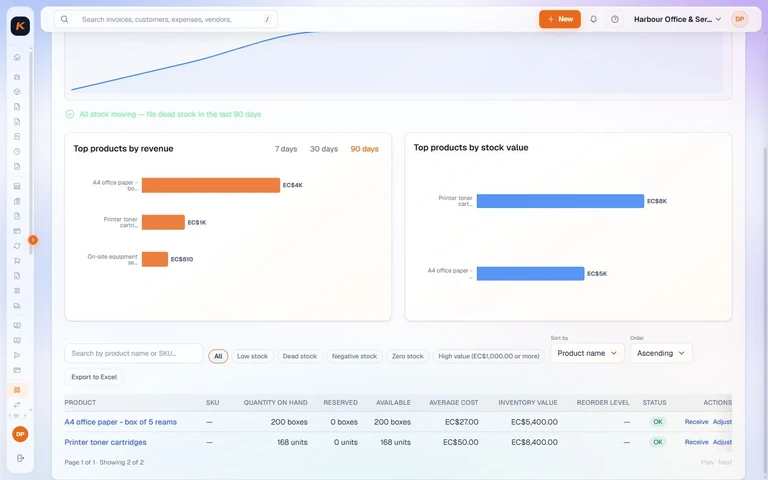Click the notifications bell icon
Viewport: 768px width, 480px height.
click(x=593, y=19)
